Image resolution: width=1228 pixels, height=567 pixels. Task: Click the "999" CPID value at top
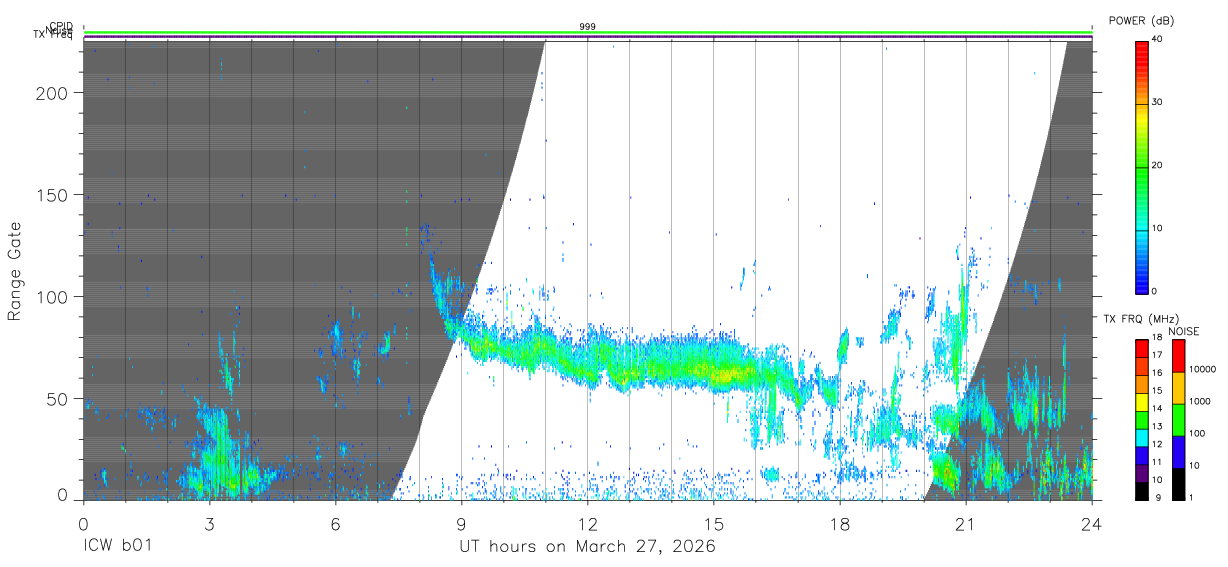[588, 26]
